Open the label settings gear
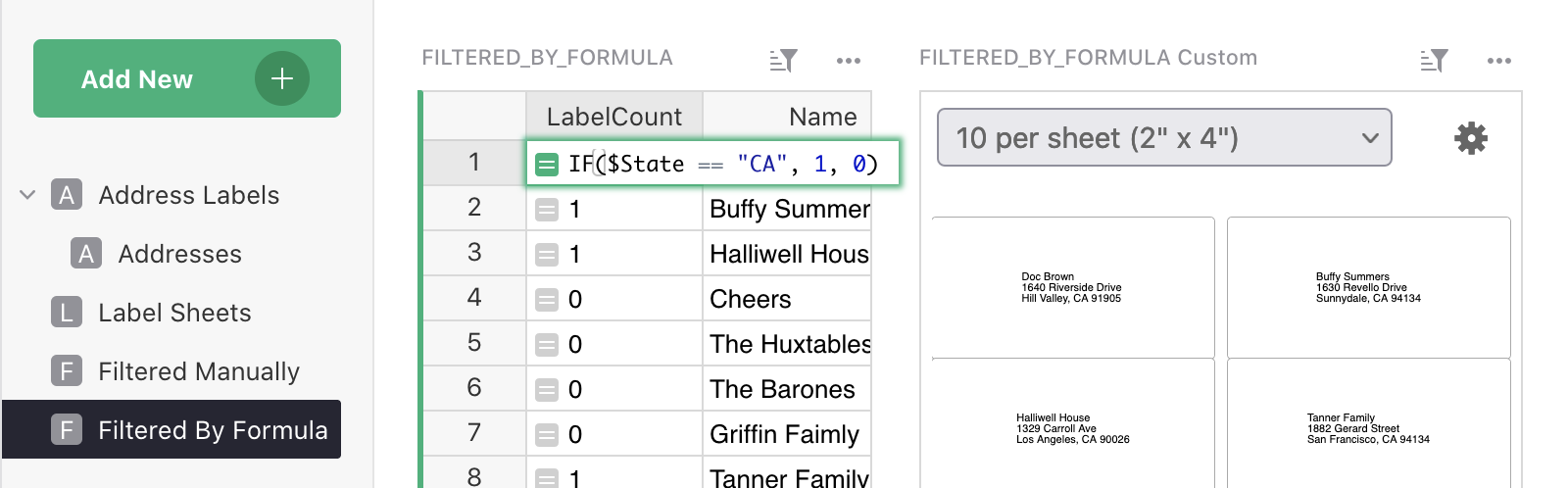 pyautogui.click(x=1470, y=138)
